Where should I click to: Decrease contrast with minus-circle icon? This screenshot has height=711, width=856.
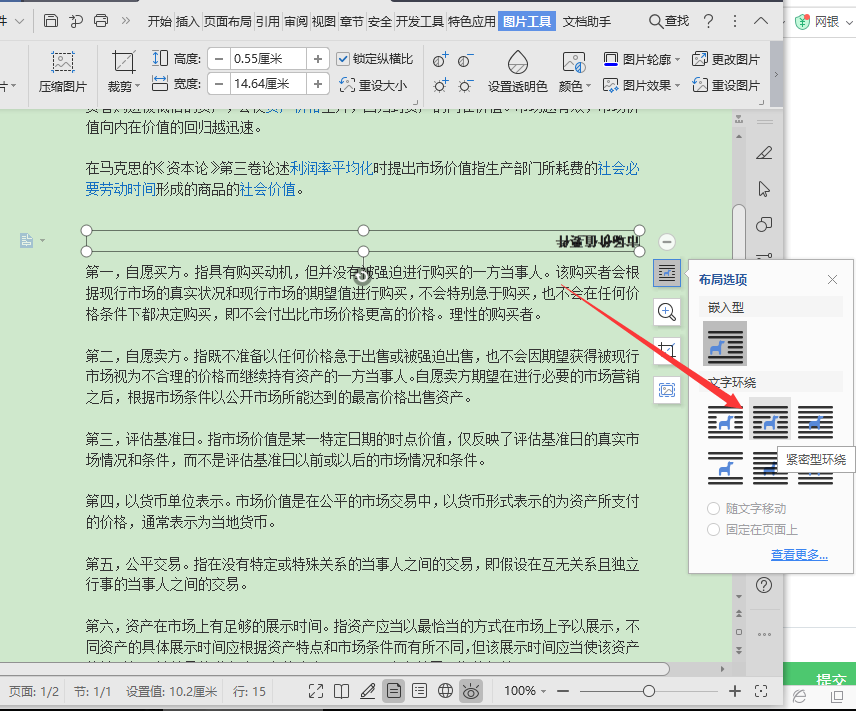pos(466,59)
